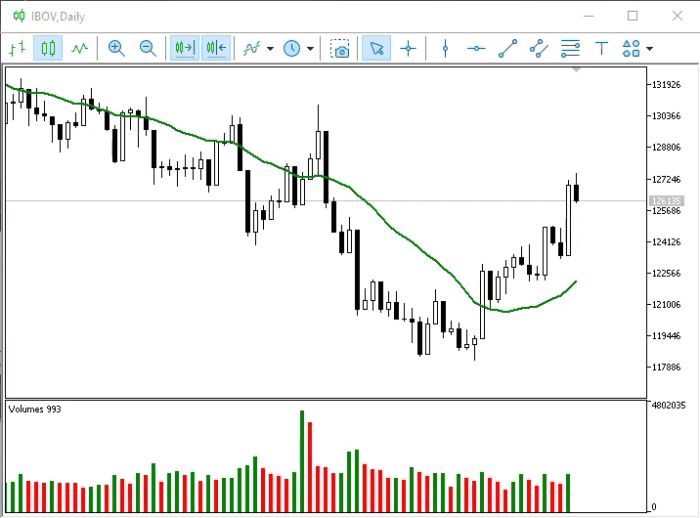Image resolution: width=700 pixels, height=518 pixels.
Task: Expand the timeframe dropdown arrow
Action: tap(310, 48)
